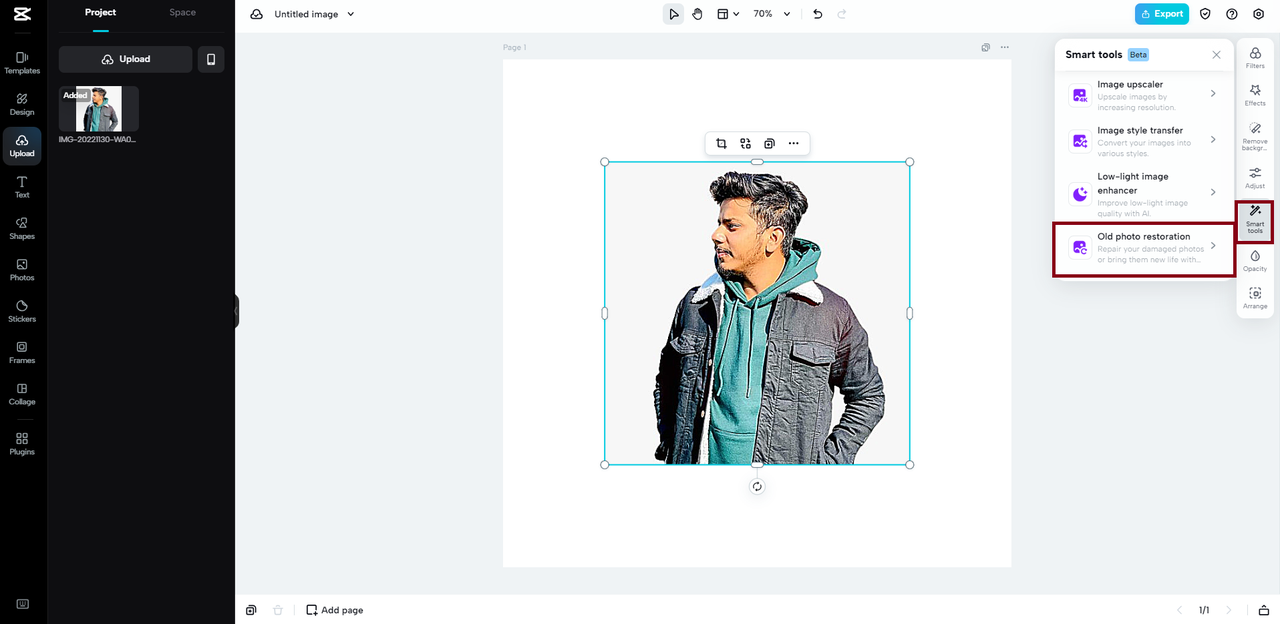The height and width of the screenshot is (624, 1280).
Task: Expand Old photo restoration option
Action: tap(1144, 247)
